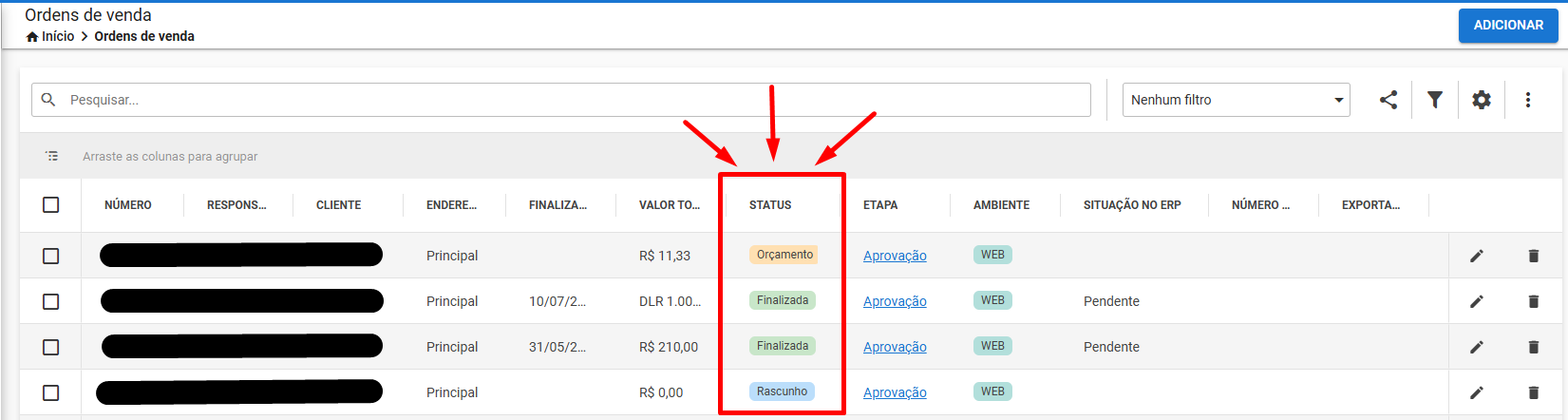The height and width of the screenshot is (420, 1568).
Task: Click the group-by list icon
Action: pyautogui.click(x=51, y=156)
